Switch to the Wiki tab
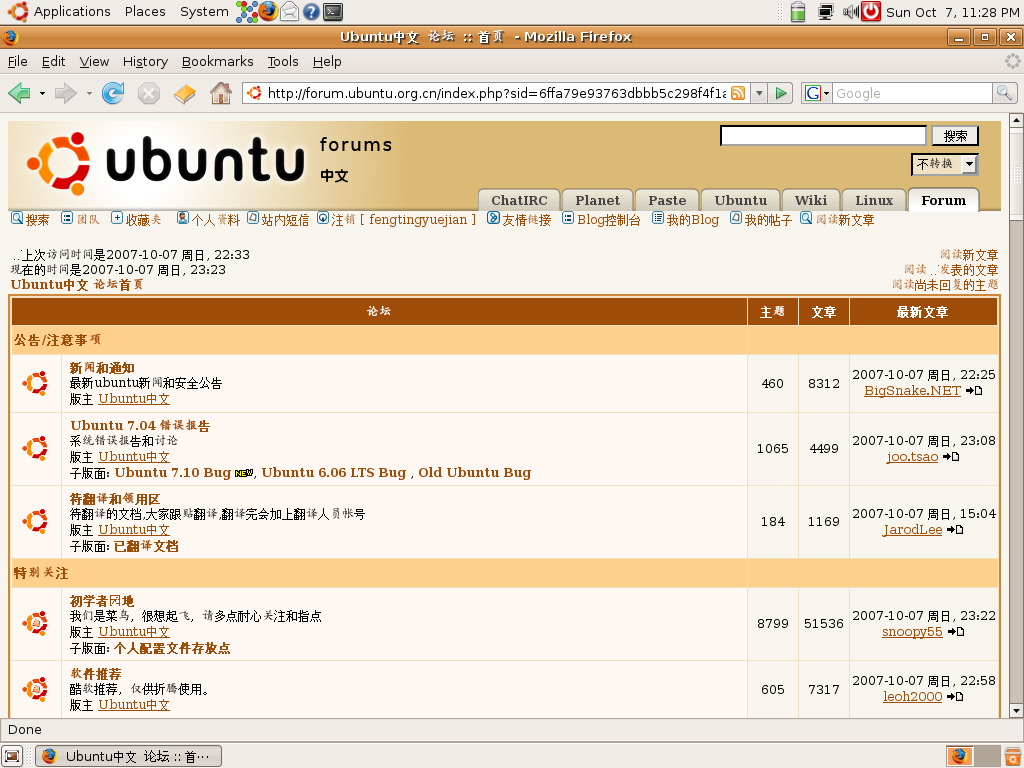 click(x=810, y=200)
